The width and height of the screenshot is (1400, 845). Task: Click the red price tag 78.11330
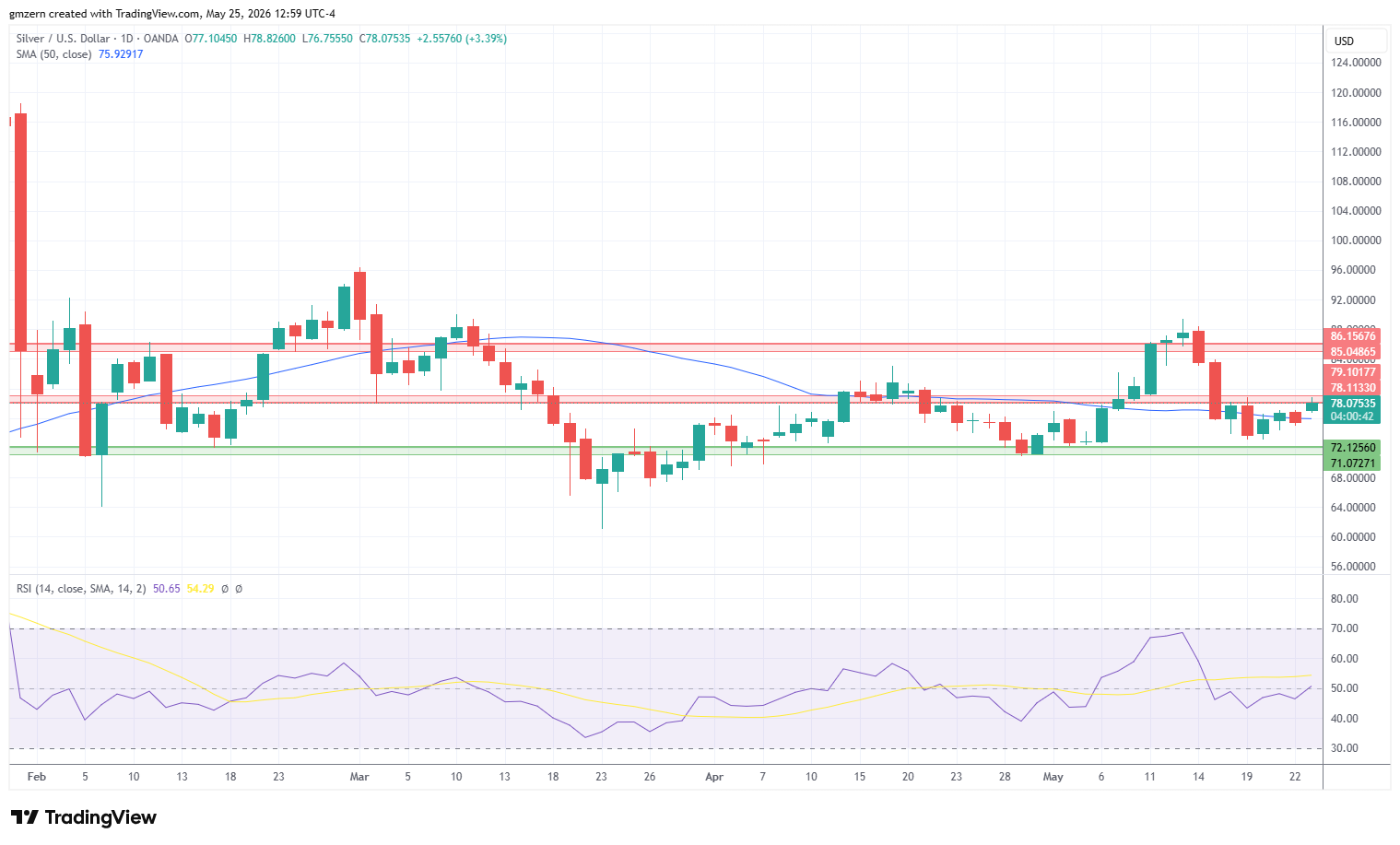coord(1352,388)
